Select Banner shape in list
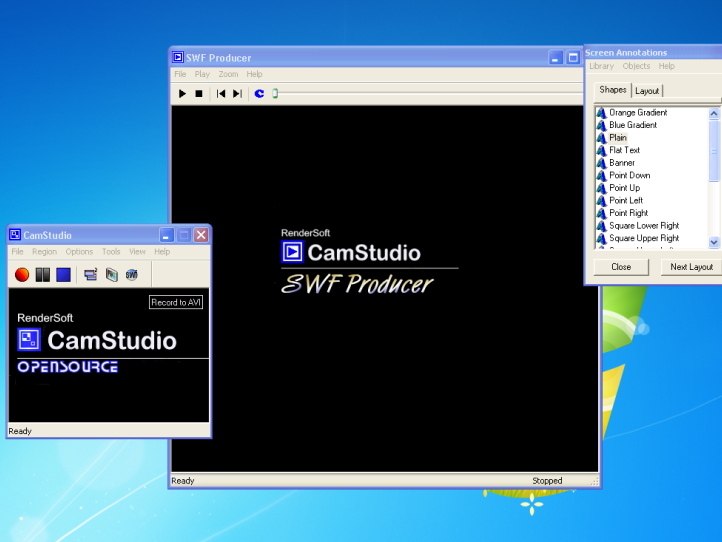722x542 pixels. [x=622, y=163]
